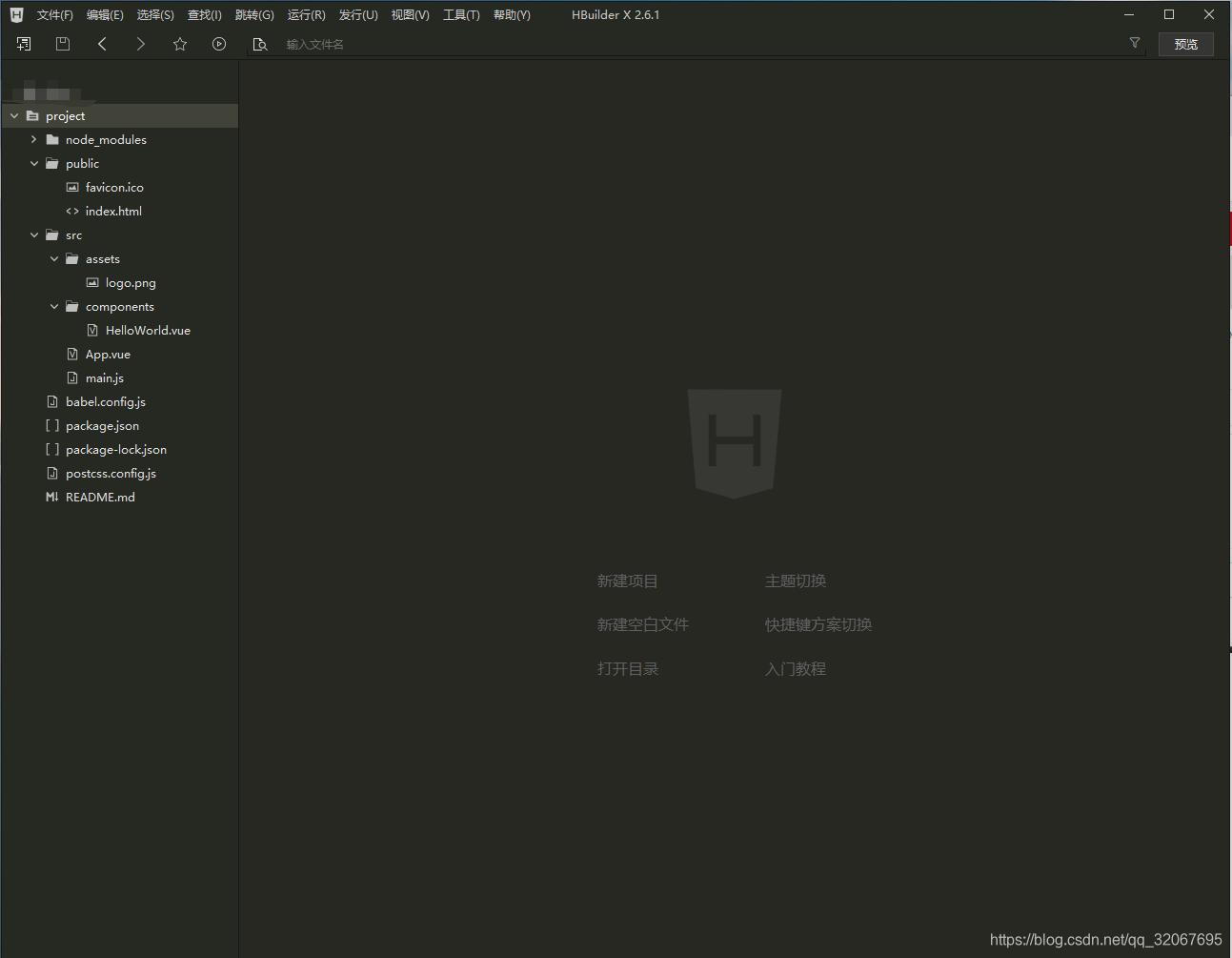The height and width of the screenshot is (958, 1232).
Task: Select the Vue icon beside HelloWorld.vue
Action: (x=91, y=330)
